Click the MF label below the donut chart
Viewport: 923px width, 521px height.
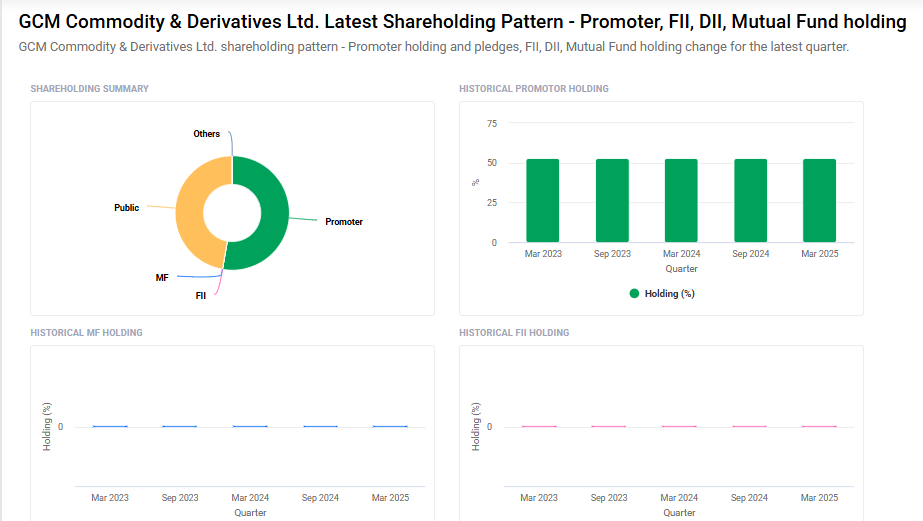click(x=162, y=278)
